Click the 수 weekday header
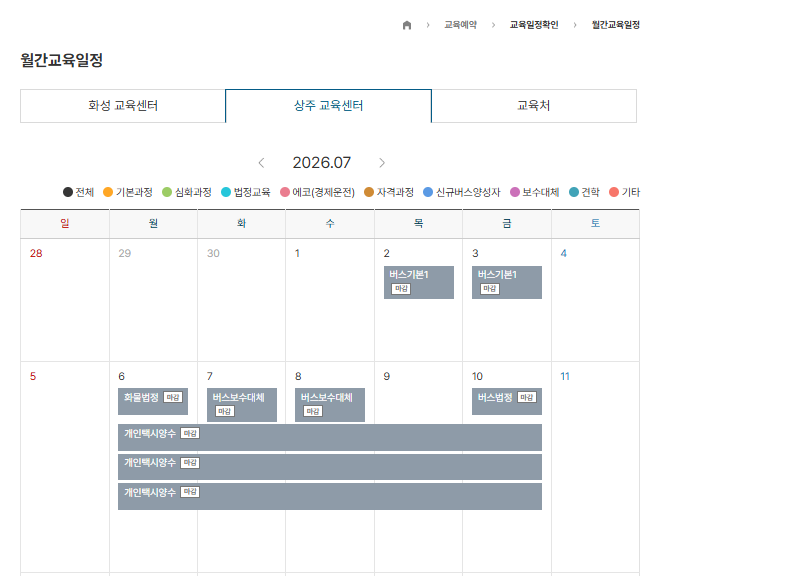807x576 pixels. (x=330, y=223)
